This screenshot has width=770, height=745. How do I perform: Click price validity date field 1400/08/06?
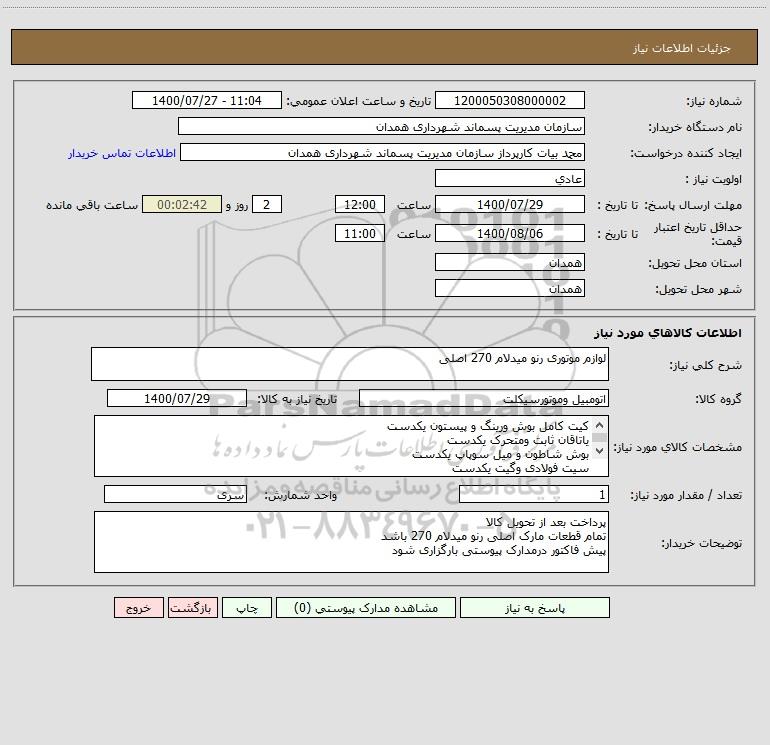pyautogui.click(x=510, y=233)
